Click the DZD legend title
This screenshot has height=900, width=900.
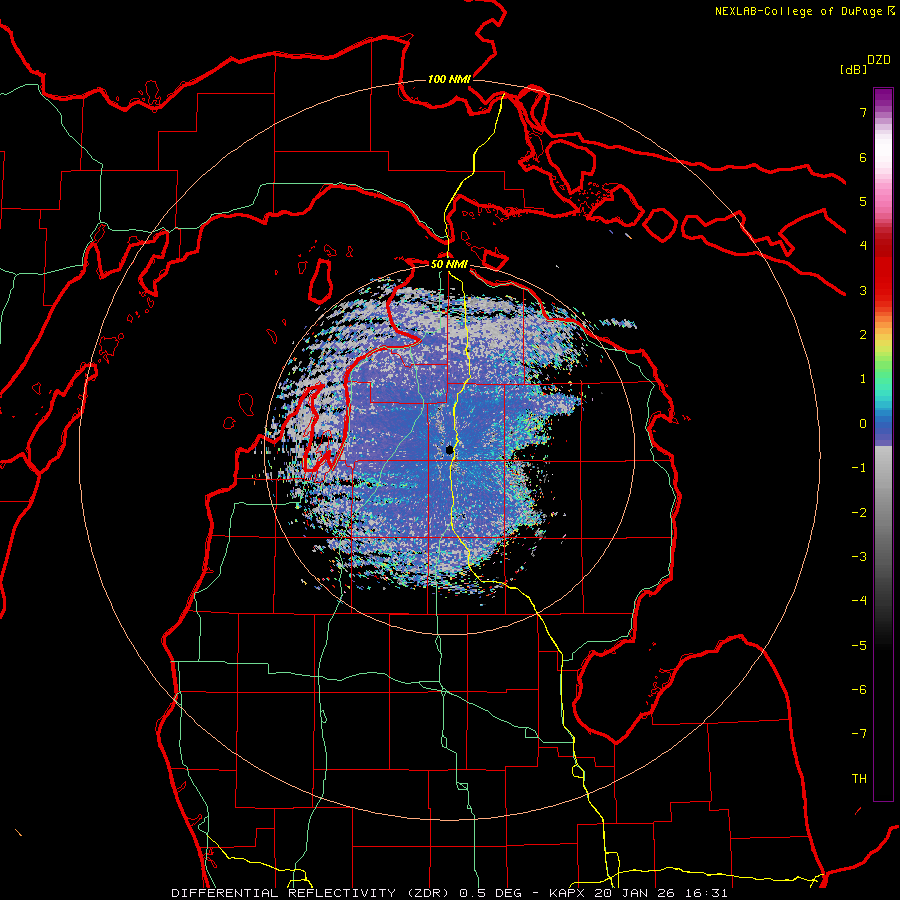[x=879, y=60]
